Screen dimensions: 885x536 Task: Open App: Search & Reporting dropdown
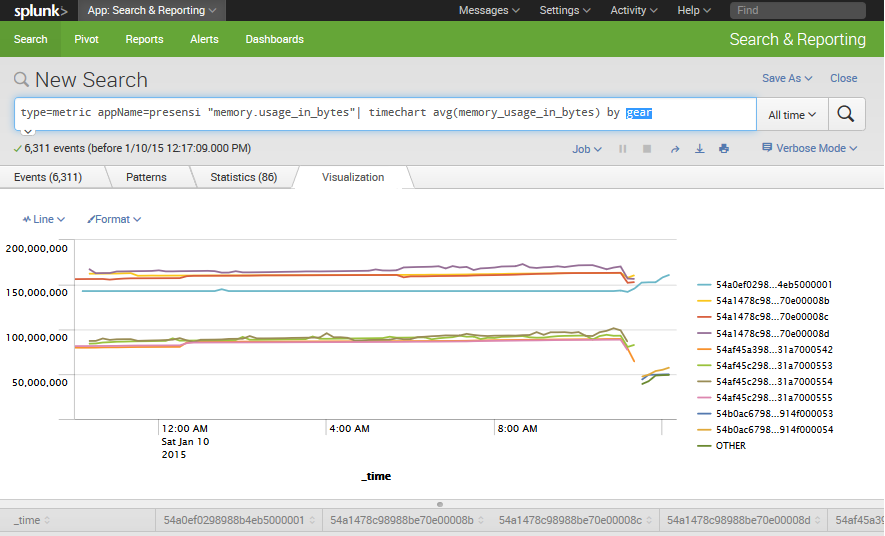point(152,10)
